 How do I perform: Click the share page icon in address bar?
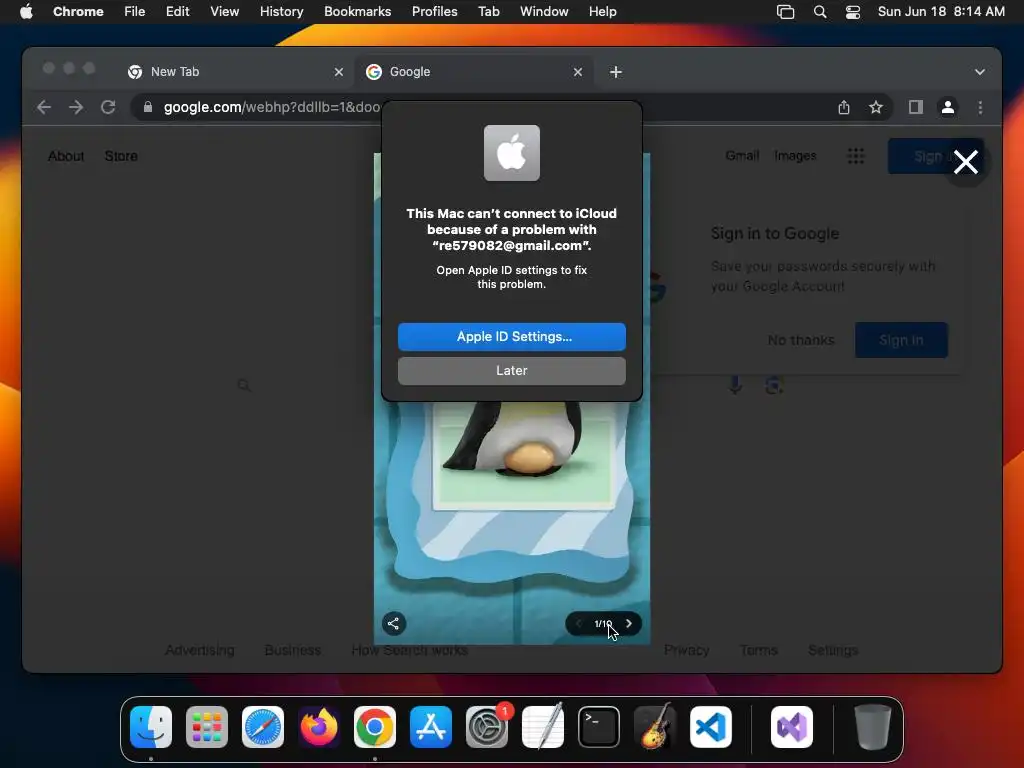pos(844,107)
